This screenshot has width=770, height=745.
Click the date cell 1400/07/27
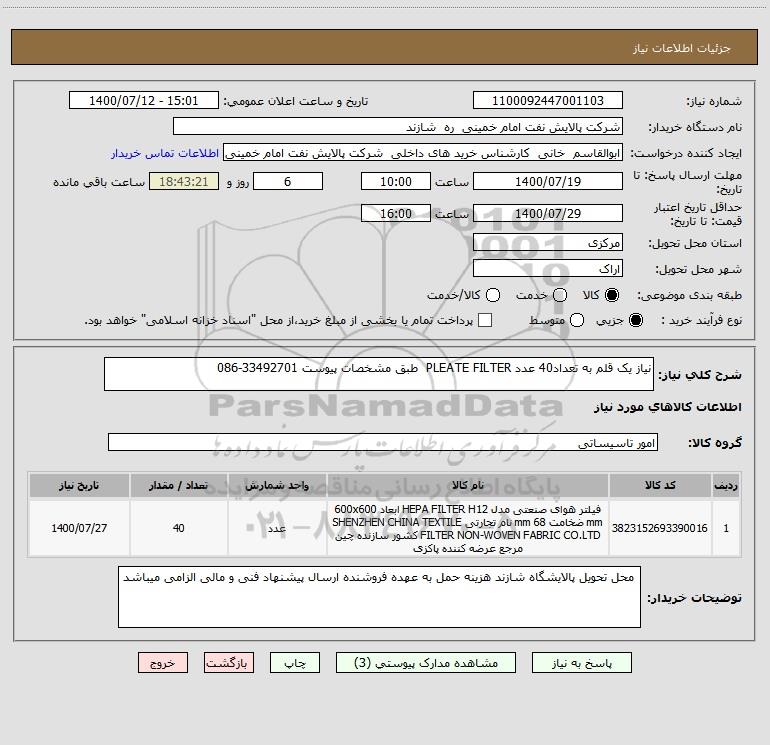79,528
